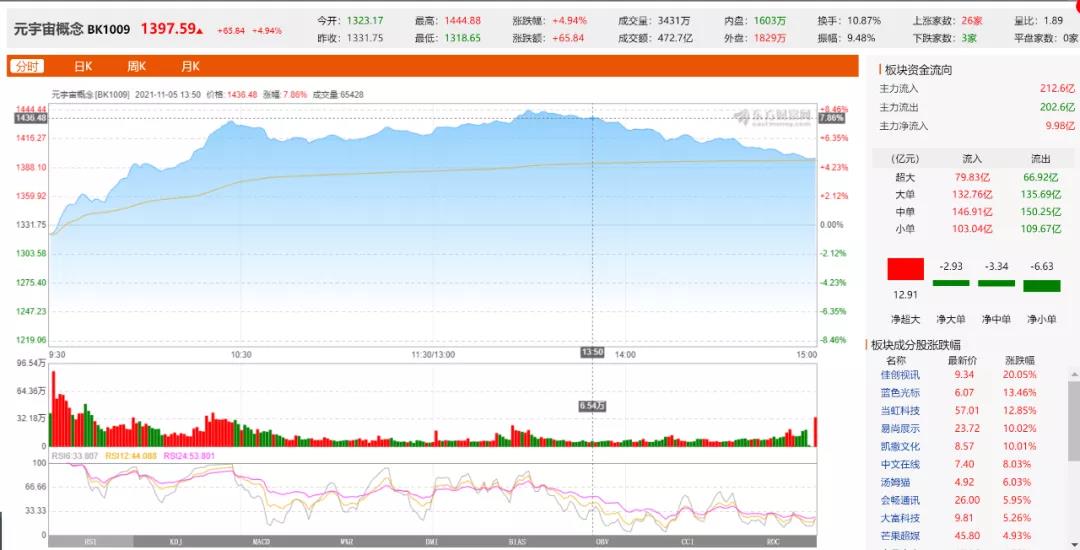Select the BIAS indicator tab
This screenshot has width=1080, height=550.
(x=517, y=542)
